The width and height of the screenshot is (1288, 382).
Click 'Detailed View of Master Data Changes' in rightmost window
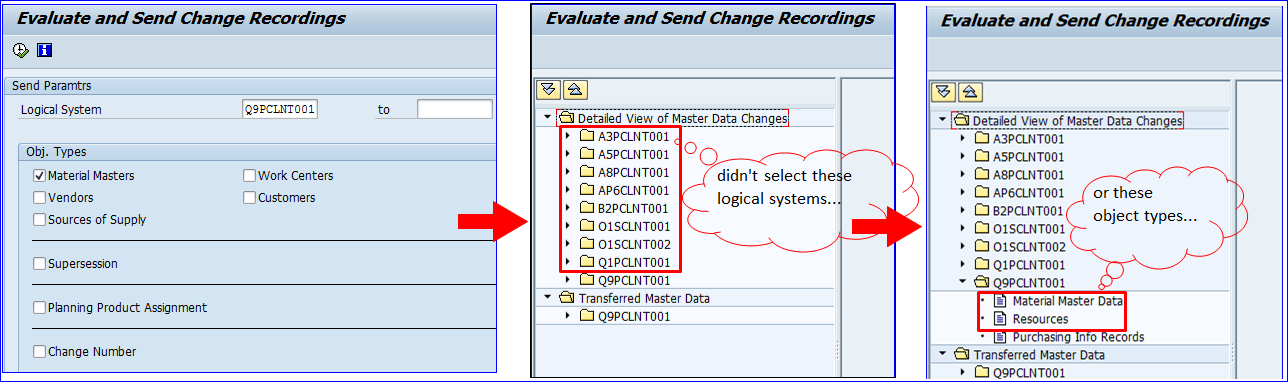(x=1078, y=121)
